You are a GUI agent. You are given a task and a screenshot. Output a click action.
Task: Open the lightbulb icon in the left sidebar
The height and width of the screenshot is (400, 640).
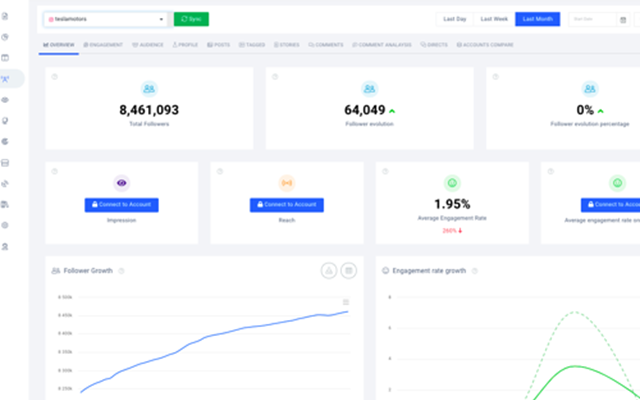point(5,121)
